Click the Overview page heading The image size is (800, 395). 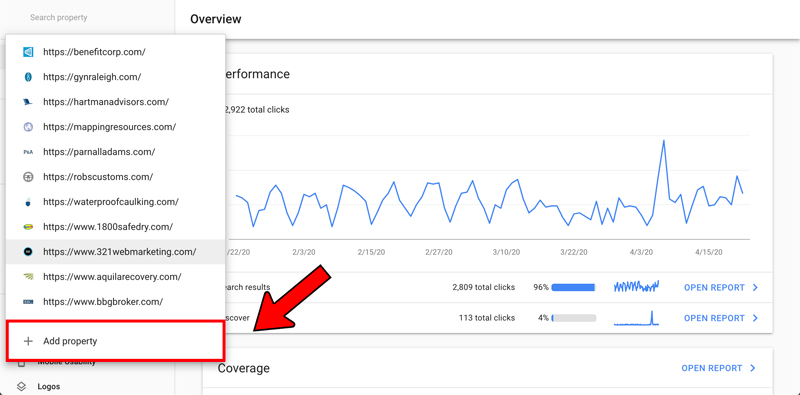pos(215,19)
